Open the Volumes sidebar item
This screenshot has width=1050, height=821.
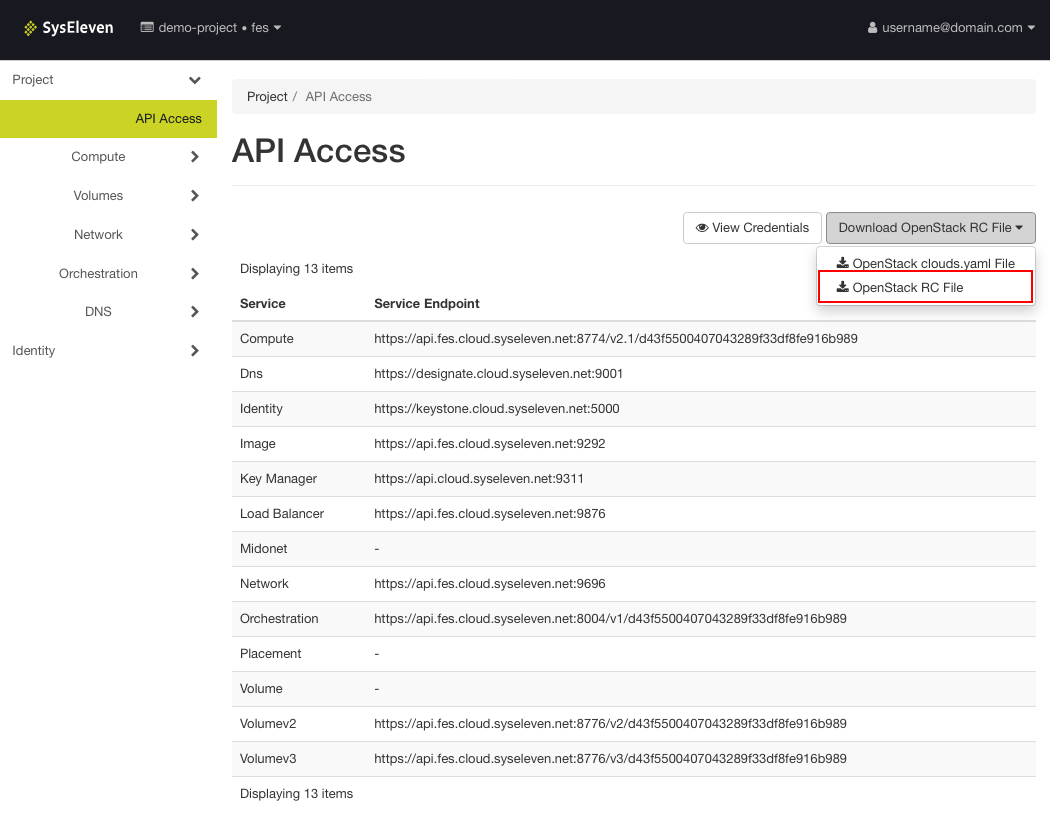click(98, 196)
